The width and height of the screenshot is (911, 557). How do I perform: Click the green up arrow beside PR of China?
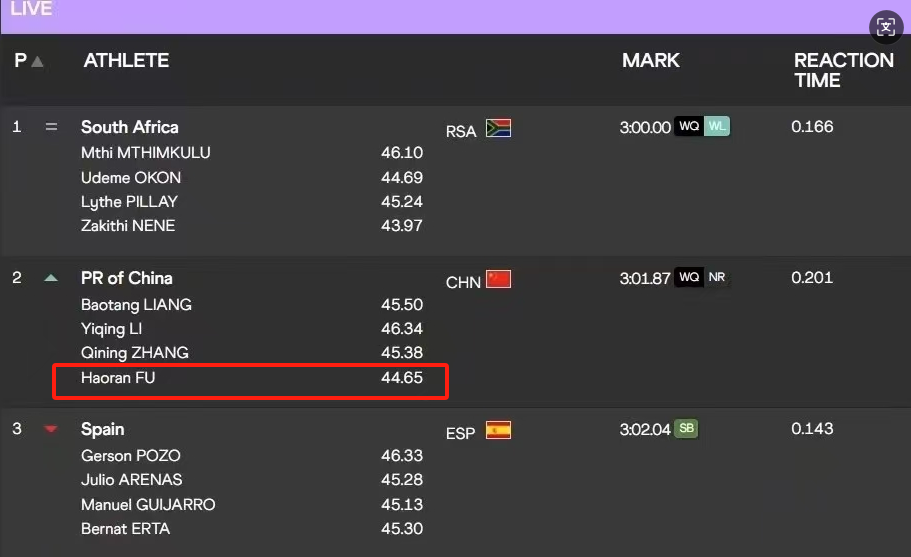tap(51, 278)
